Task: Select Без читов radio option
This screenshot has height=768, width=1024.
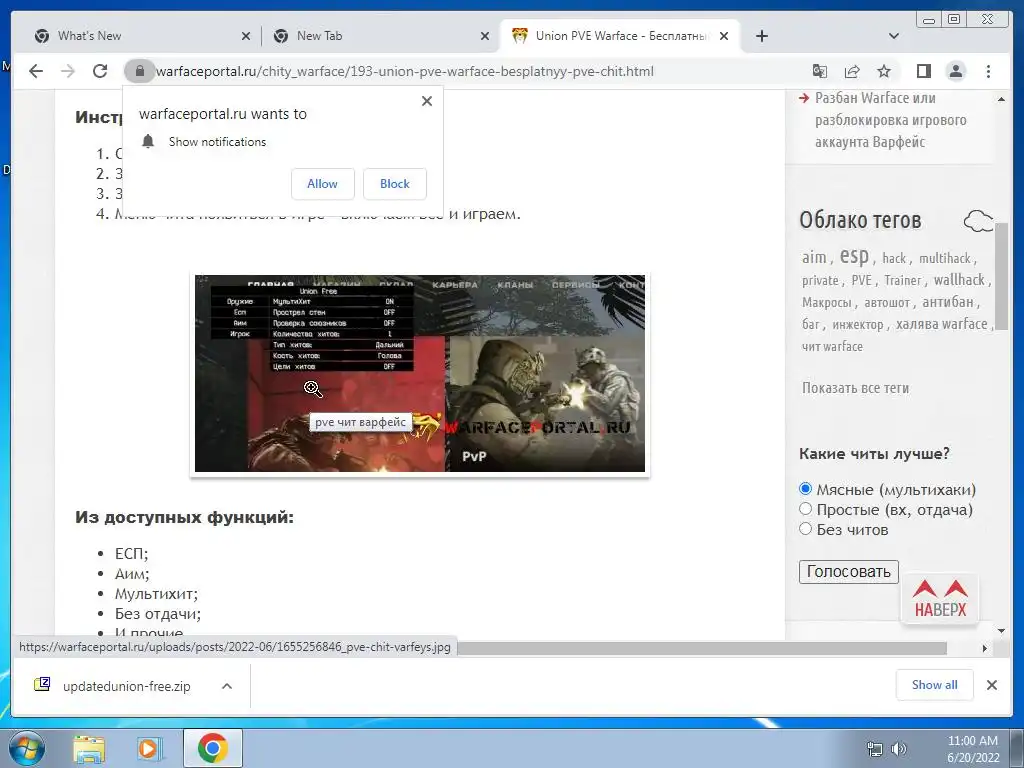Action: 805,528
